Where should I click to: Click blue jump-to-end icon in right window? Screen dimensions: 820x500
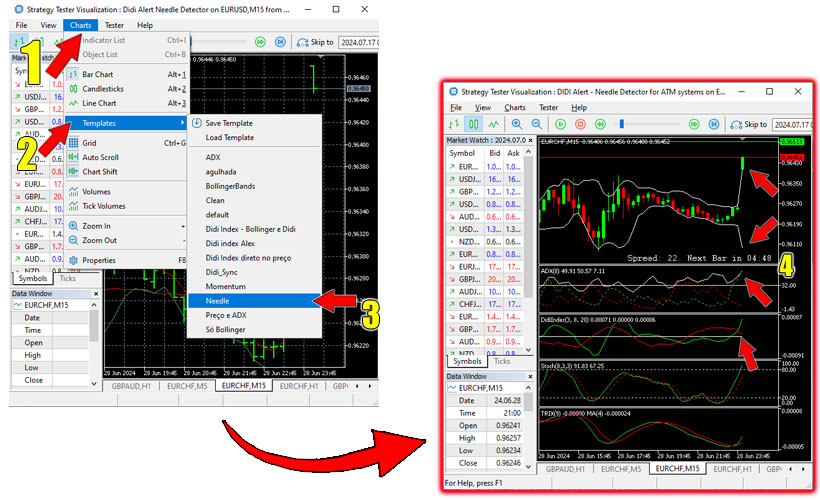(x=714, y=124)
